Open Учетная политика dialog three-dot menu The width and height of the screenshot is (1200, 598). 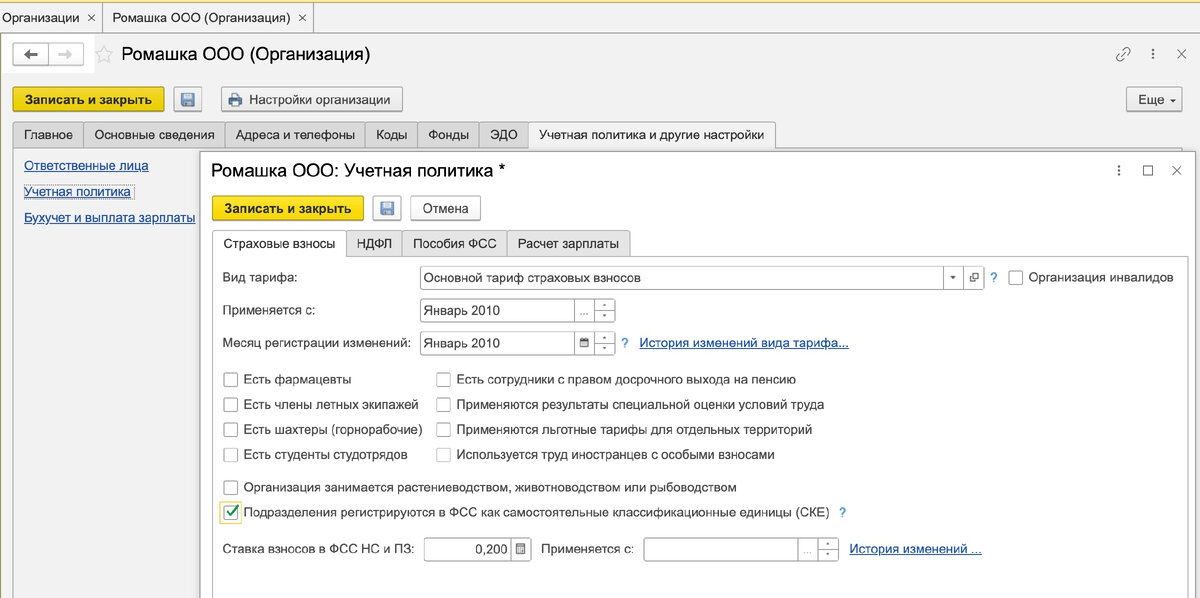pos(1118,171)
